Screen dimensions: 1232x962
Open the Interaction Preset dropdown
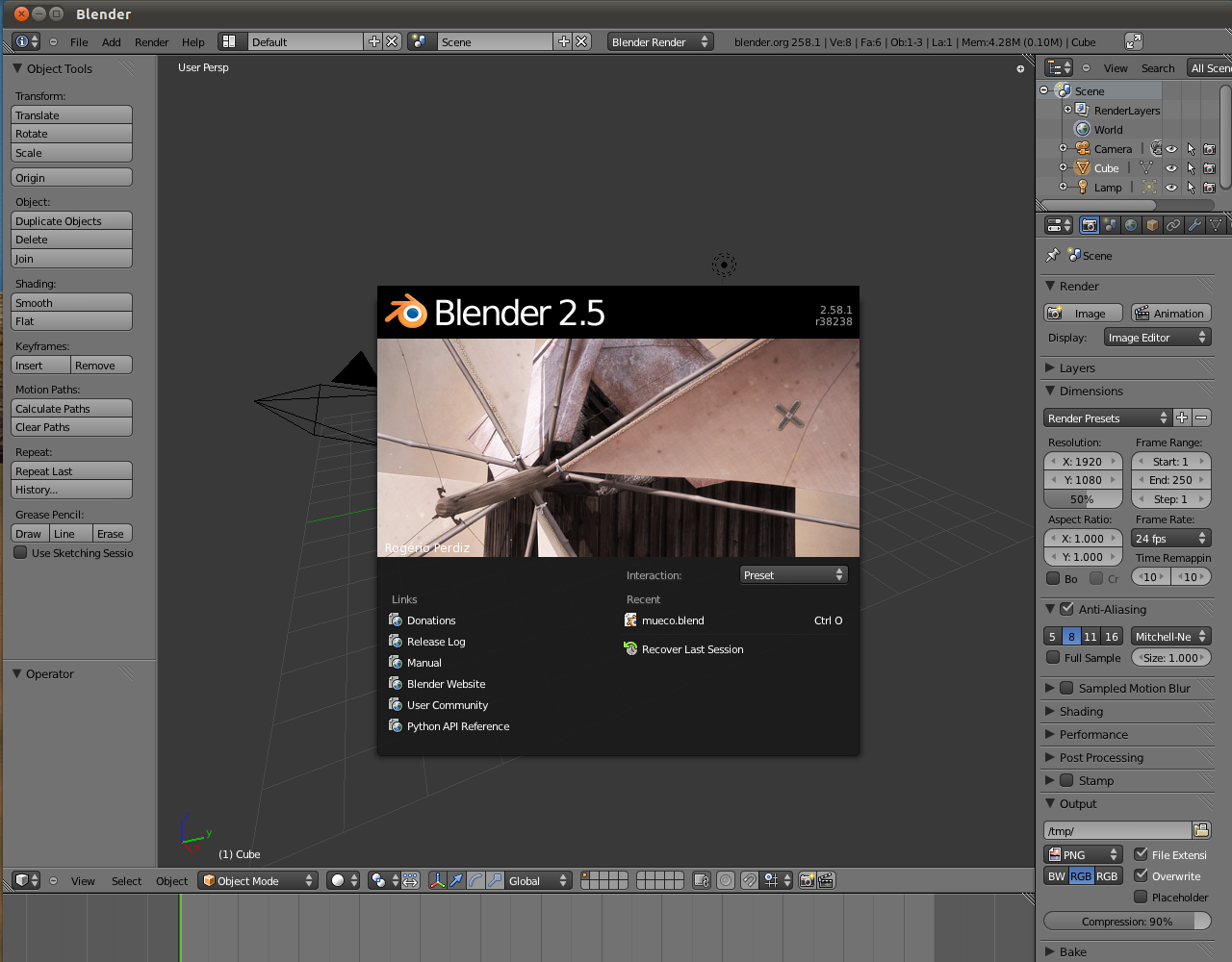click(793, 574)
